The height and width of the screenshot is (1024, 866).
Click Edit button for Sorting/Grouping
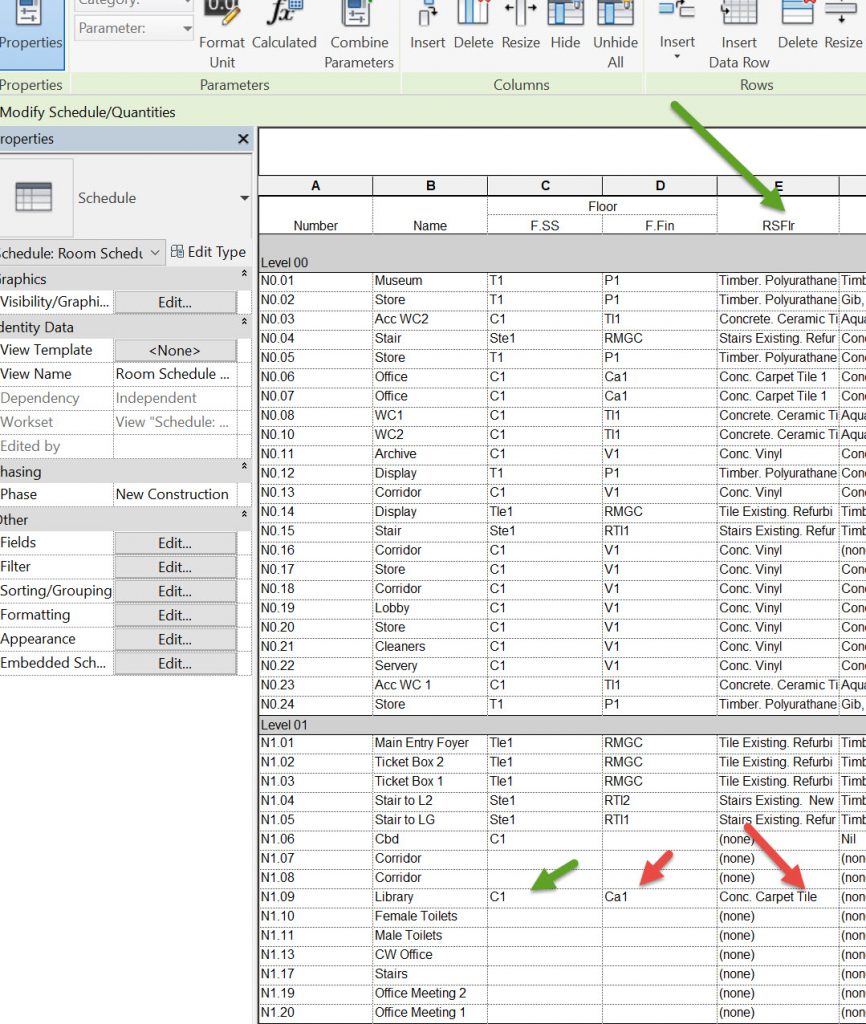coord(175,591)
